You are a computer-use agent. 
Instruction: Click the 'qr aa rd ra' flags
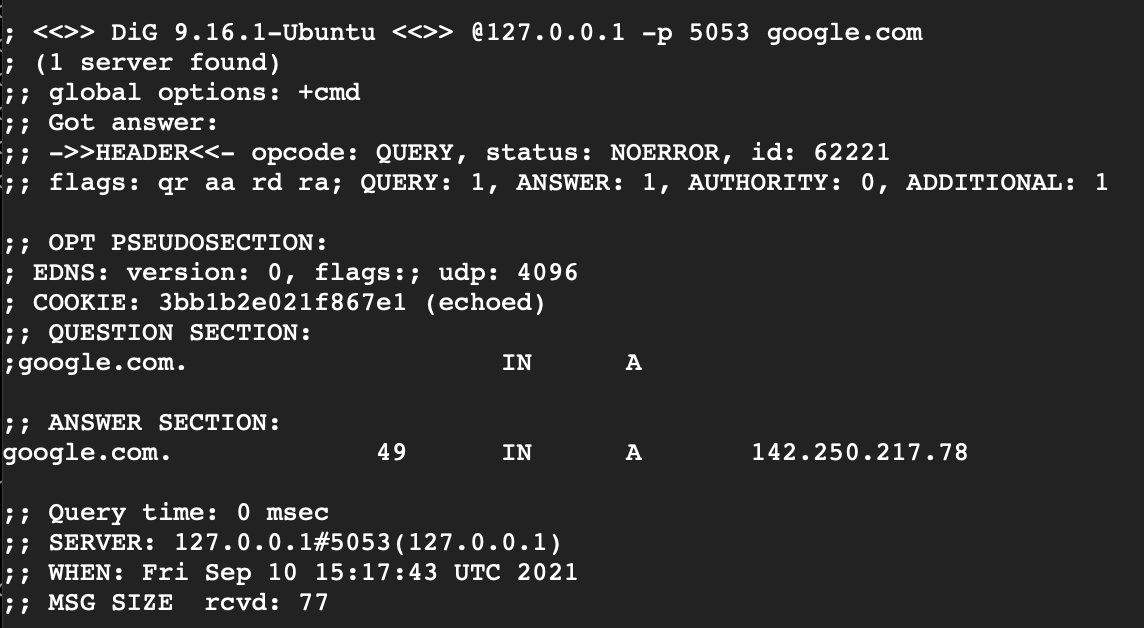[x=250, y=182]
